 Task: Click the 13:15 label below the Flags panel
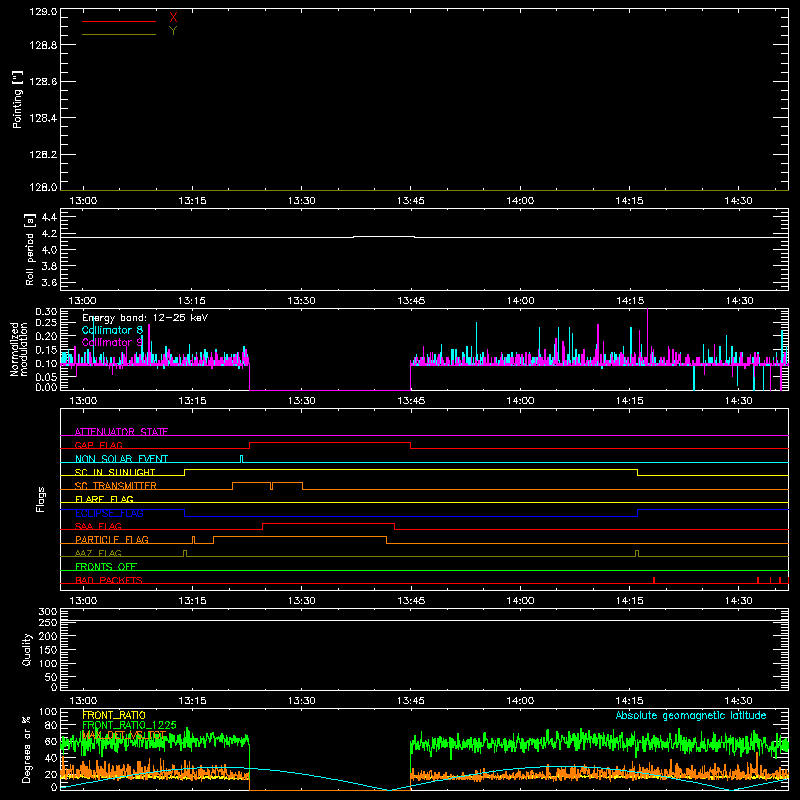click(192, 601)
